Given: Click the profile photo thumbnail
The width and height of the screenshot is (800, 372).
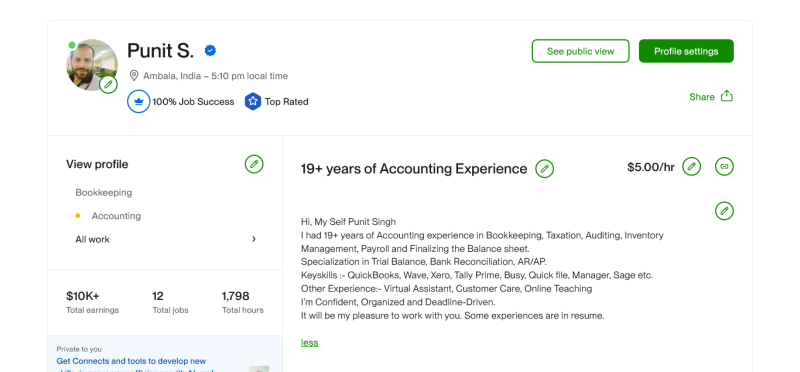Looking at the screenshot, I should tap(92, 65).
